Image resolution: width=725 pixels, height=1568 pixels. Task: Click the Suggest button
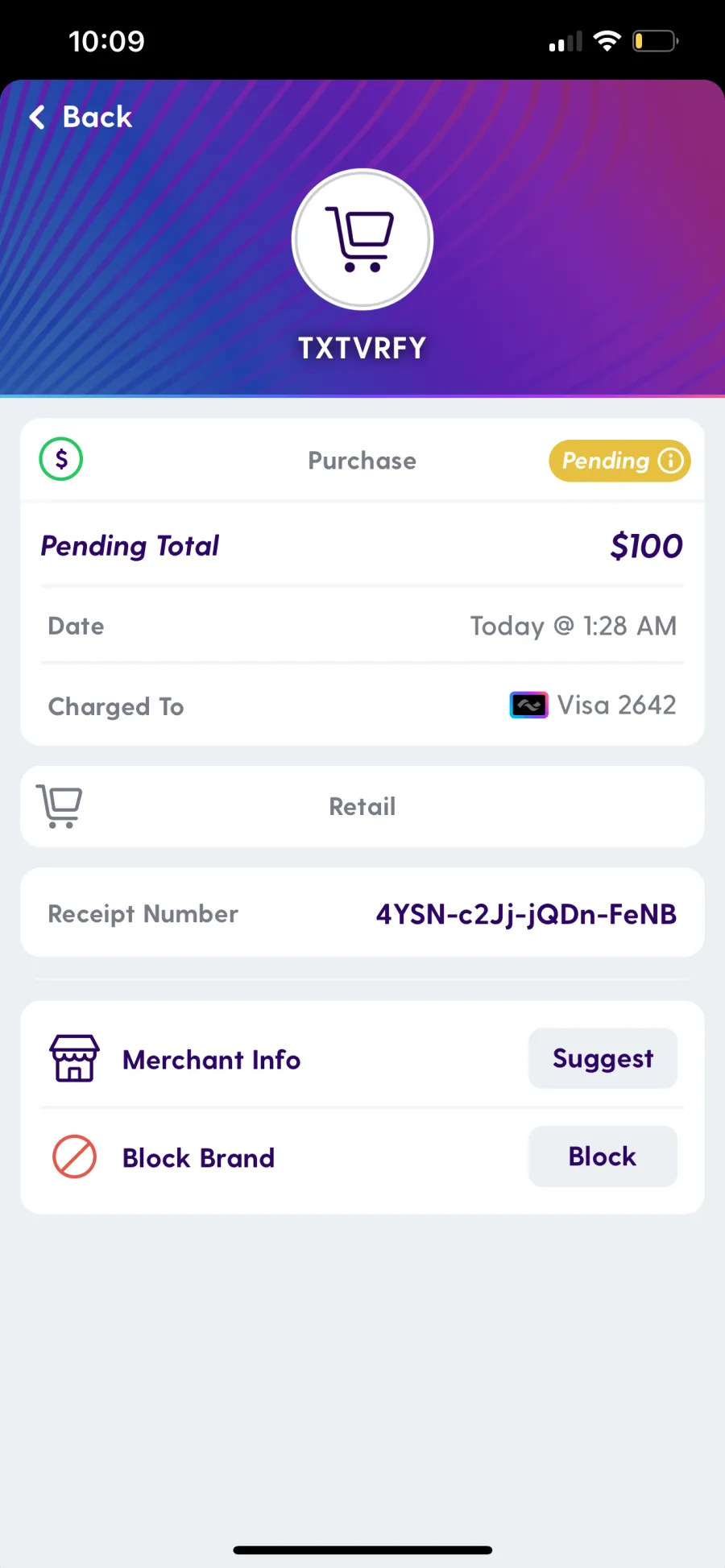[603, 1058]
